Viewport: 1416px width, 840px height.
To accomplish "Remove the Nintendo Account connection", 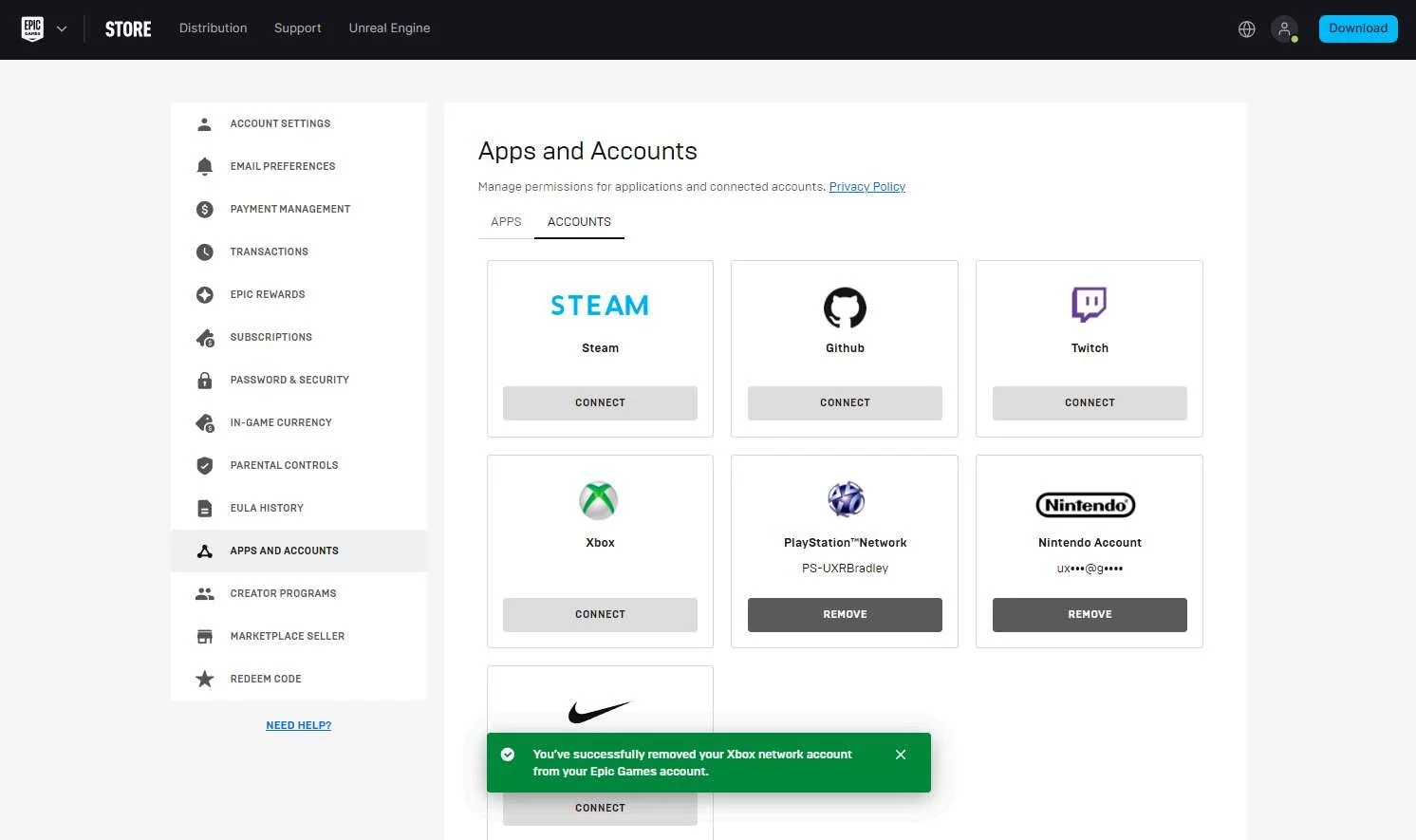I will point(1090,615).
